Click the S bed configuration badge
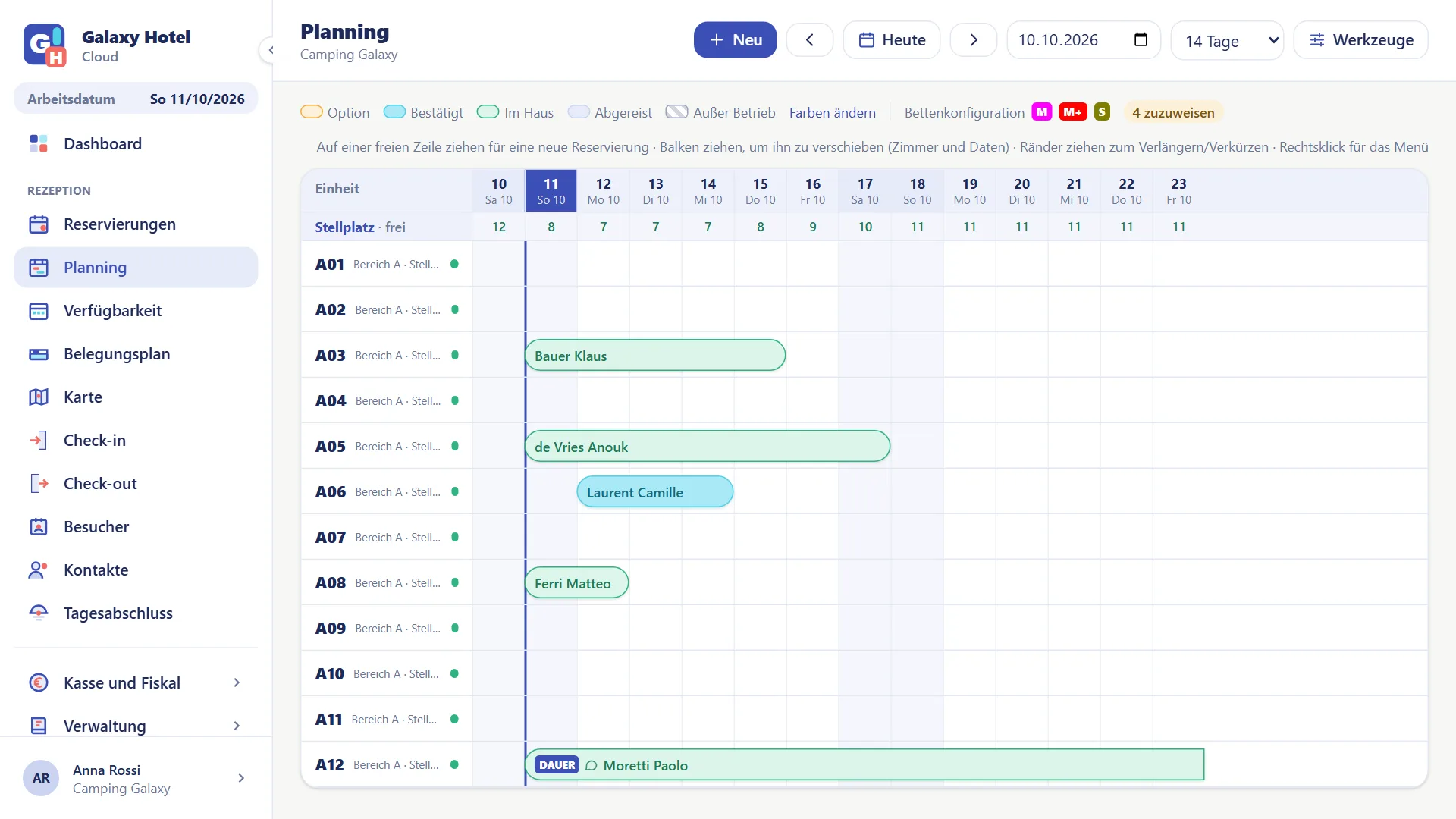The height and width of the screenshot is (819, 1456). pos(1102,112)
